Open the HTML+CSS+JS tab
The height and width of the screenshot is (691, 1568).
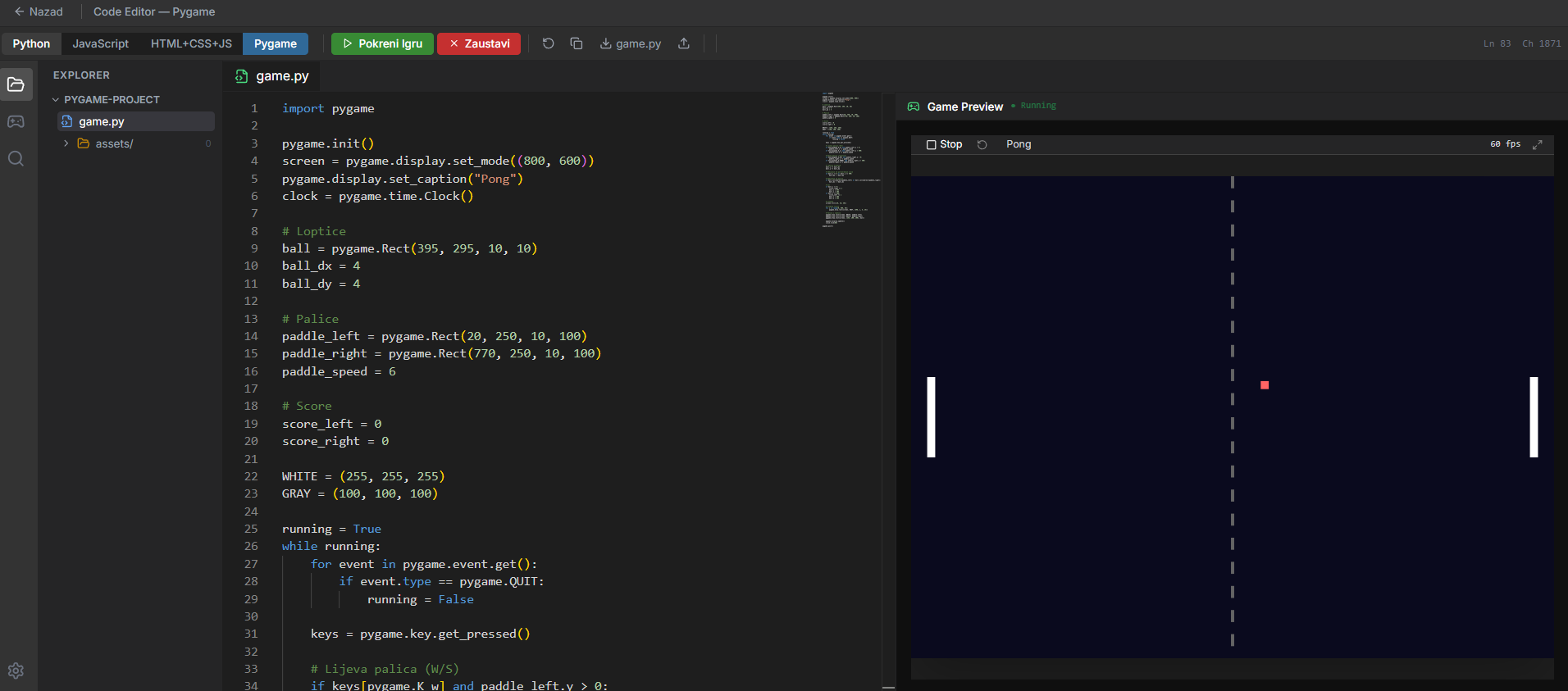[191, 43]
